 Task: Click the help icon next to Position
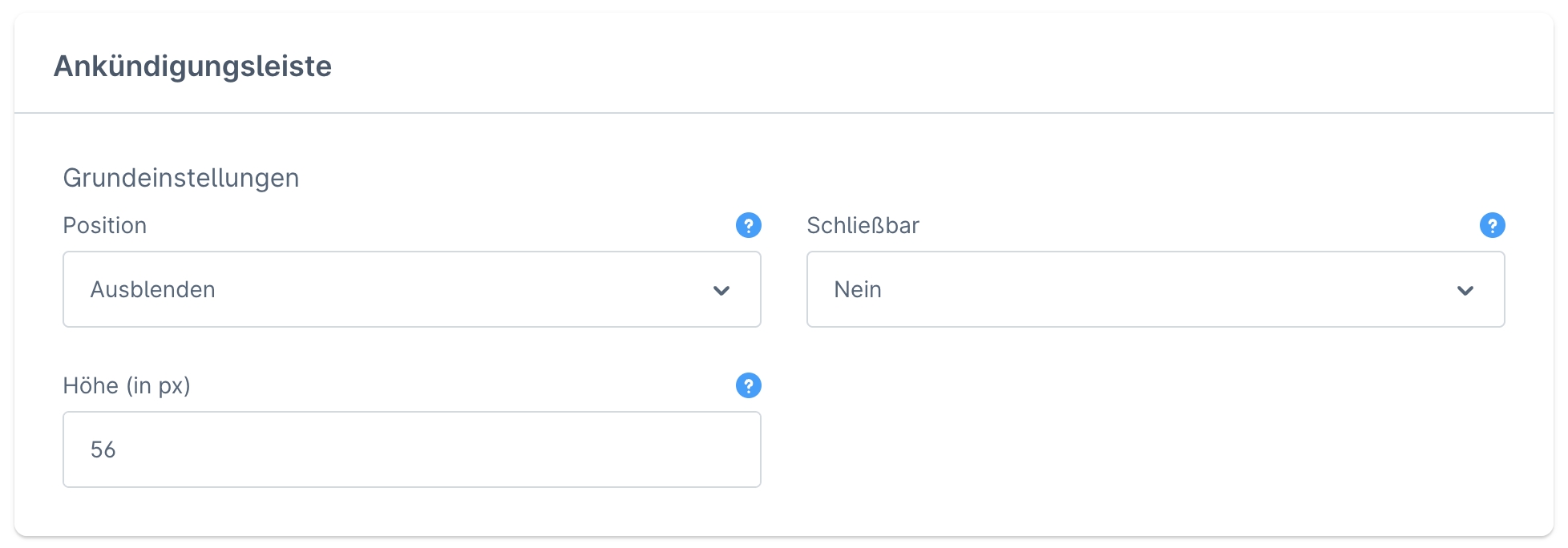[748, 225]
